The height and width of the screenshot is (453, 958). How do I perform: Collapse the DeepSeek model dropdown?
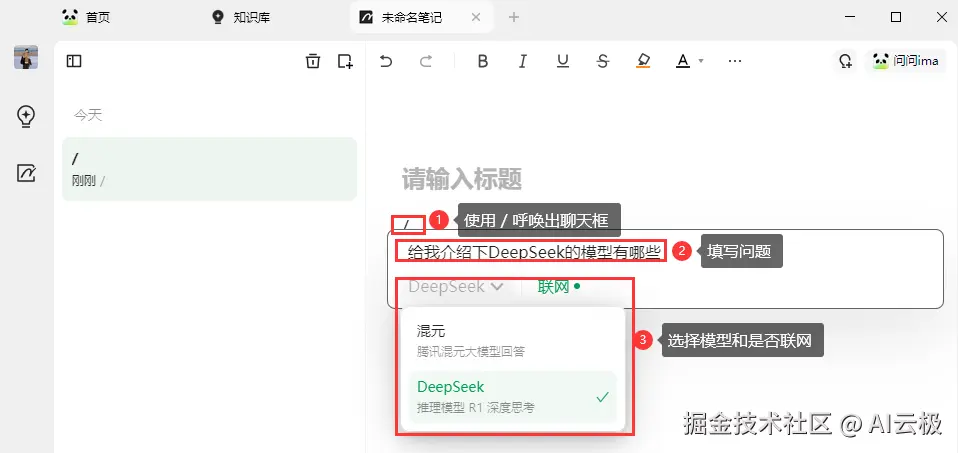coord(455,286)
